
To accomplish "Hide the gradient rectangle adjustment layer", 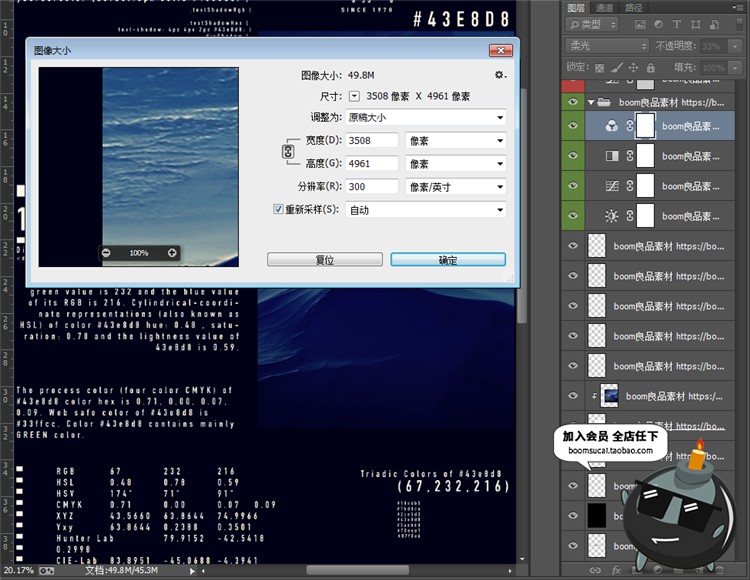I will (573, 156).
